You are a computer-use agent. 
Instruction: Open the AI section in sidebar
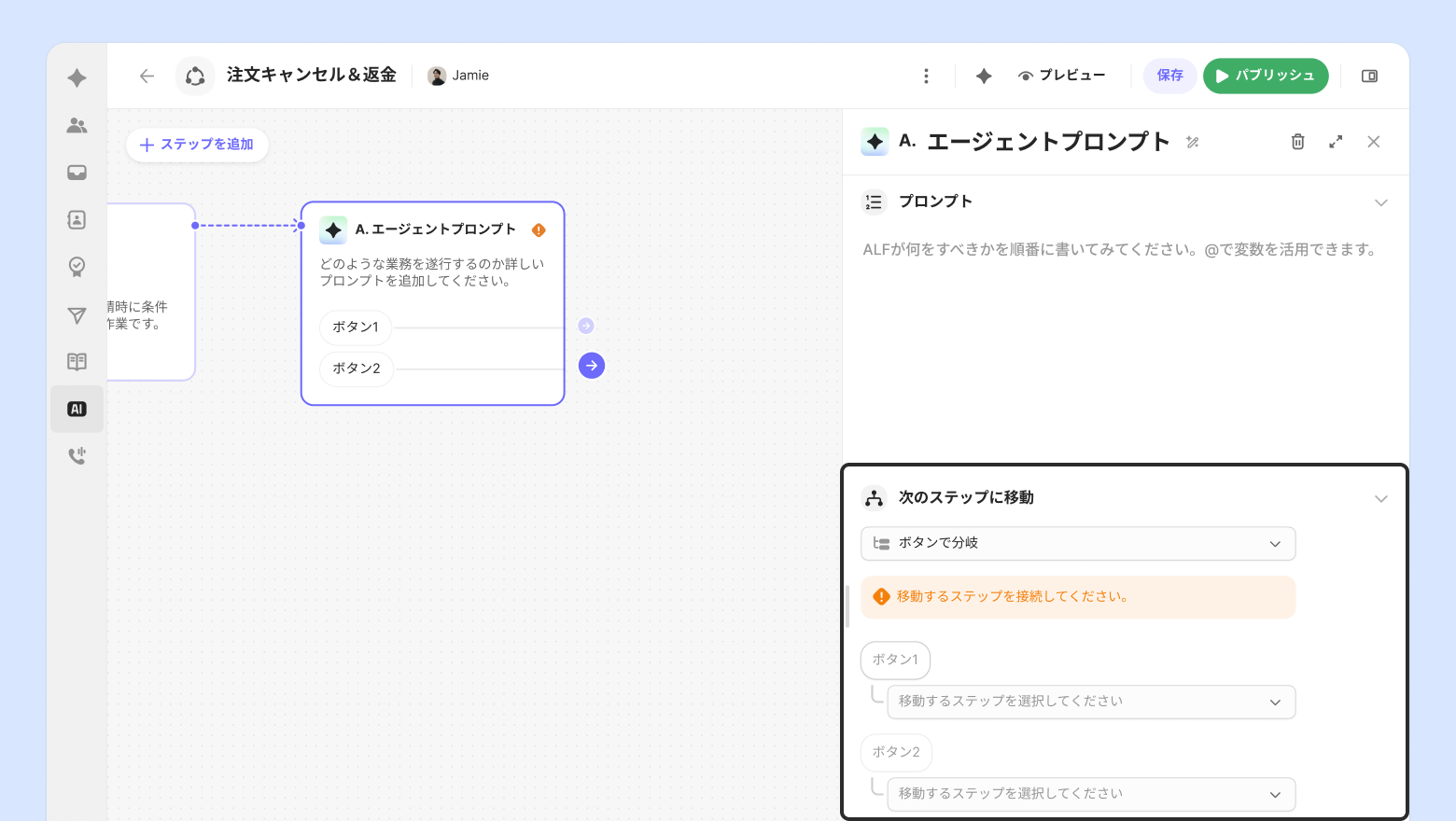[77, 409]
